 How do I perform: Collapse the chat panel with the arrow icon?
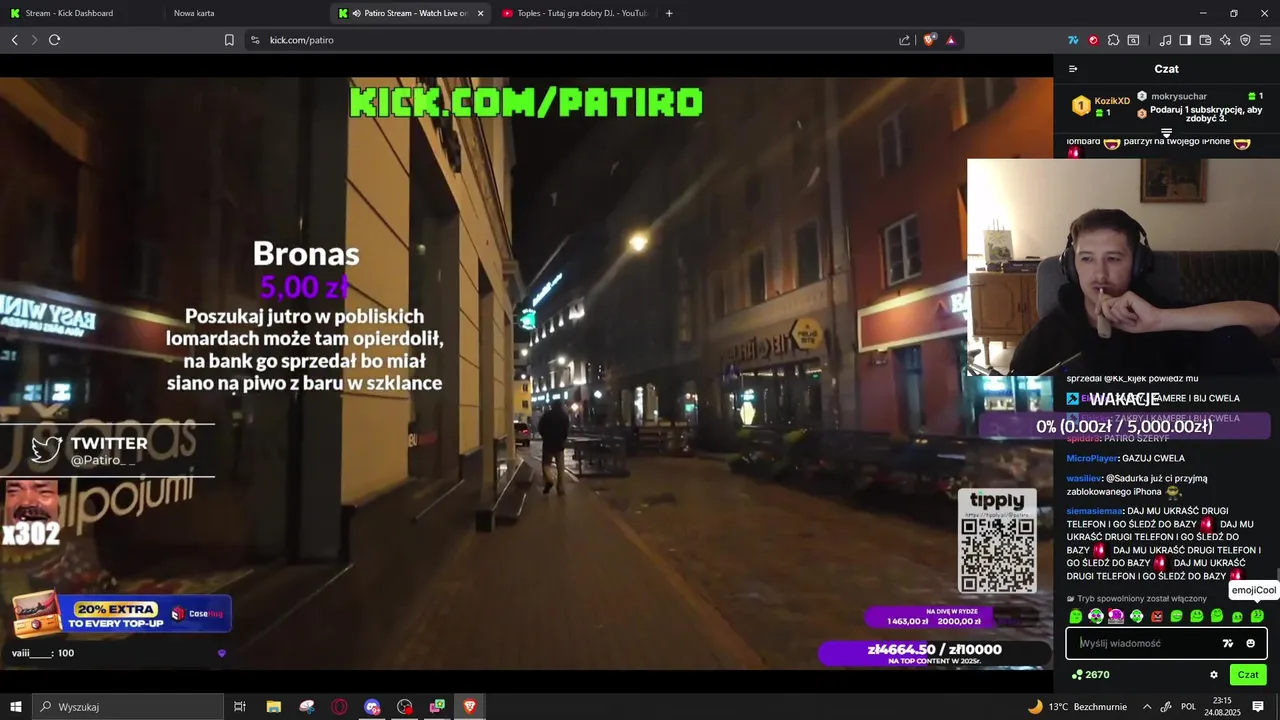coord(1073,69)
